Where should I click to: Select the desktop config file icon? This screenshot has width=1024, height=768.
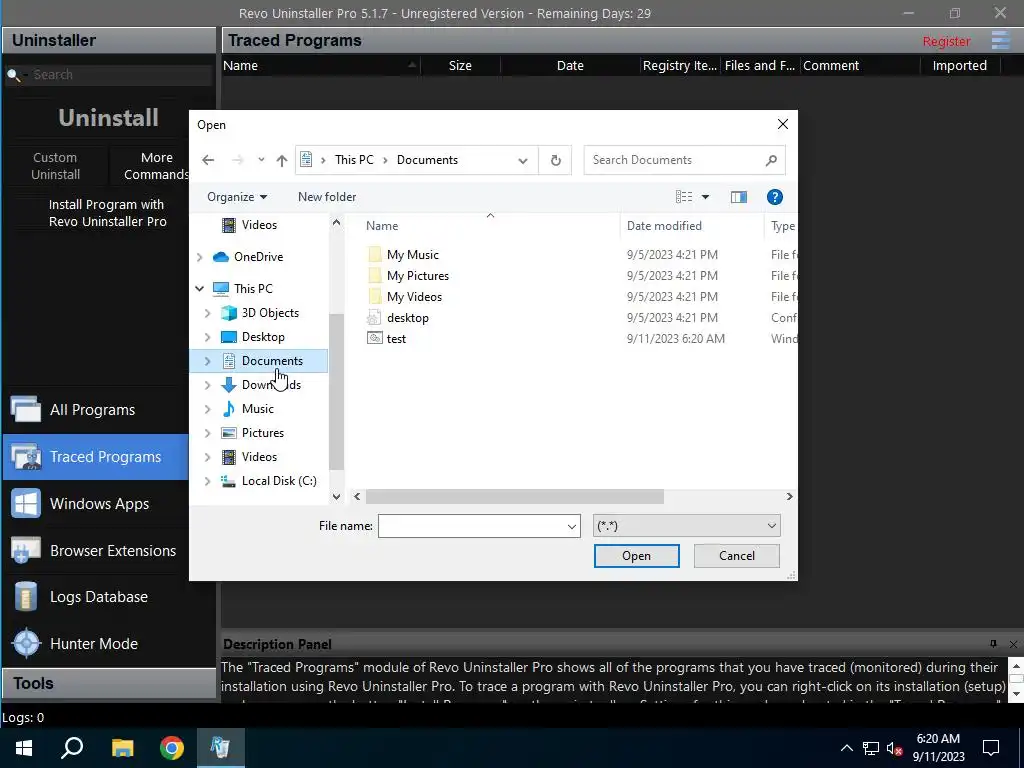pyautogui.click(x=374, y=318)
